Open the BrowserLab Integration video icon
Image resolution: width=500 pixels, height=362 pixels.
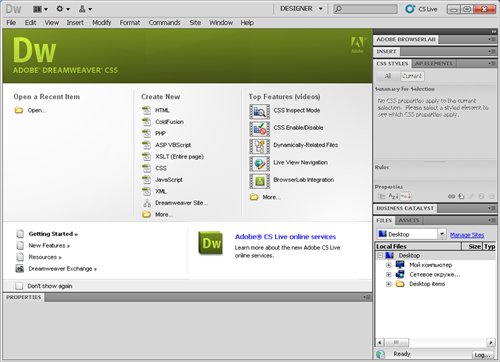coord(259,181)
